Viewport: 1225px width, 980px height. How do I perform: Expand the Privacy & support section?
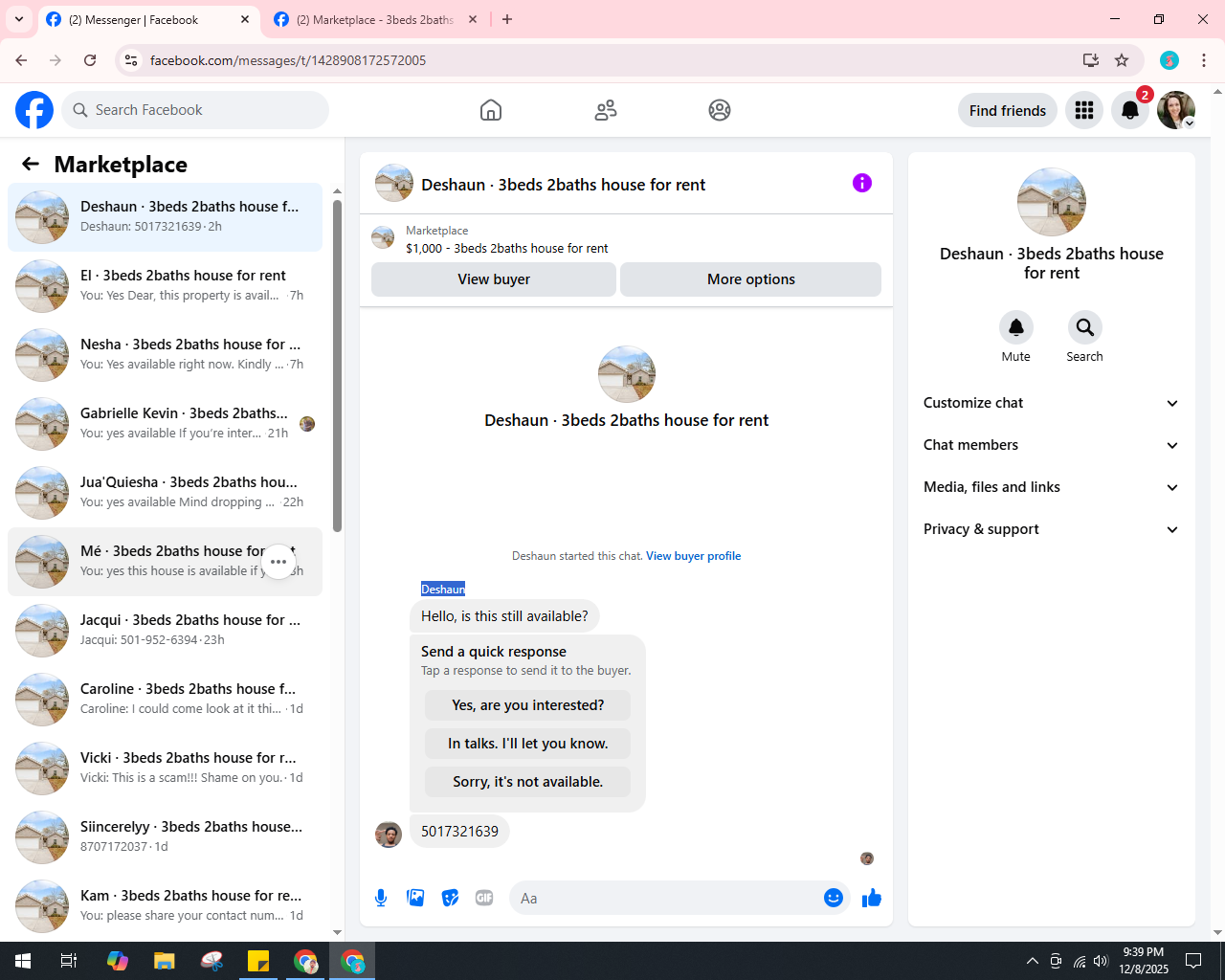[x=1051, y=529]
